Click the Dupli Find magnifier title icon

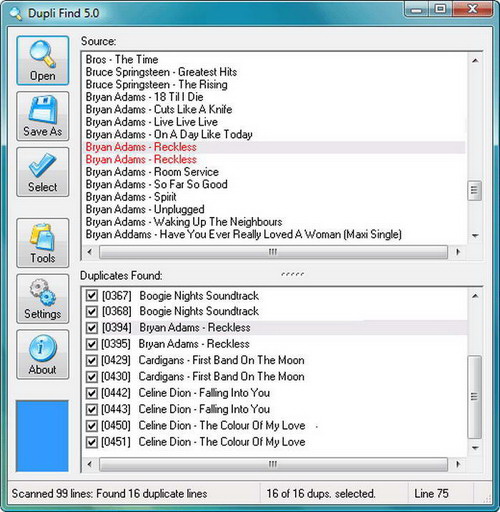tap(16, 14)
